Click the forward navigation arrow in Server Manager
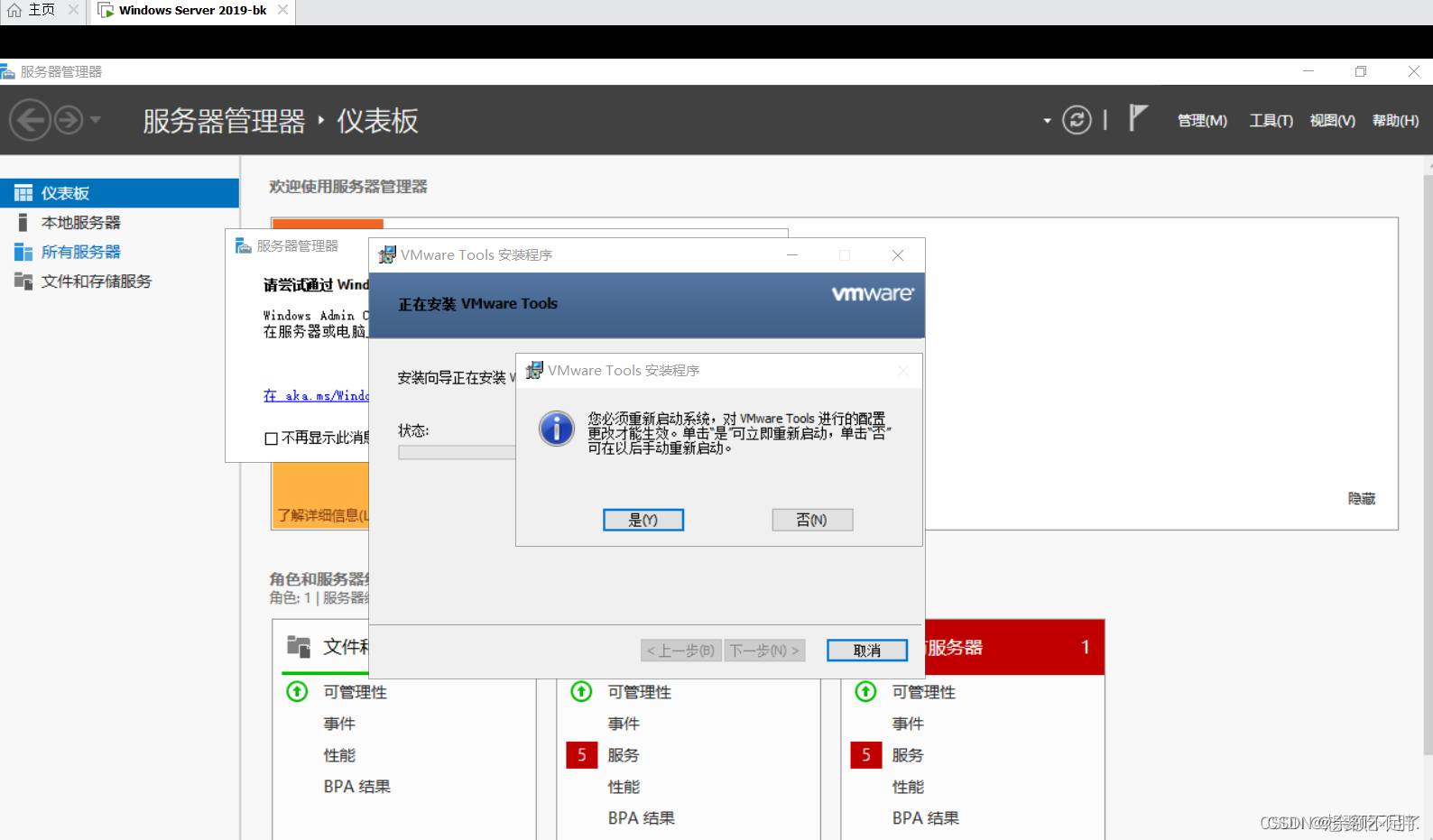The image size is (1433, 840). tap(69, 119)
